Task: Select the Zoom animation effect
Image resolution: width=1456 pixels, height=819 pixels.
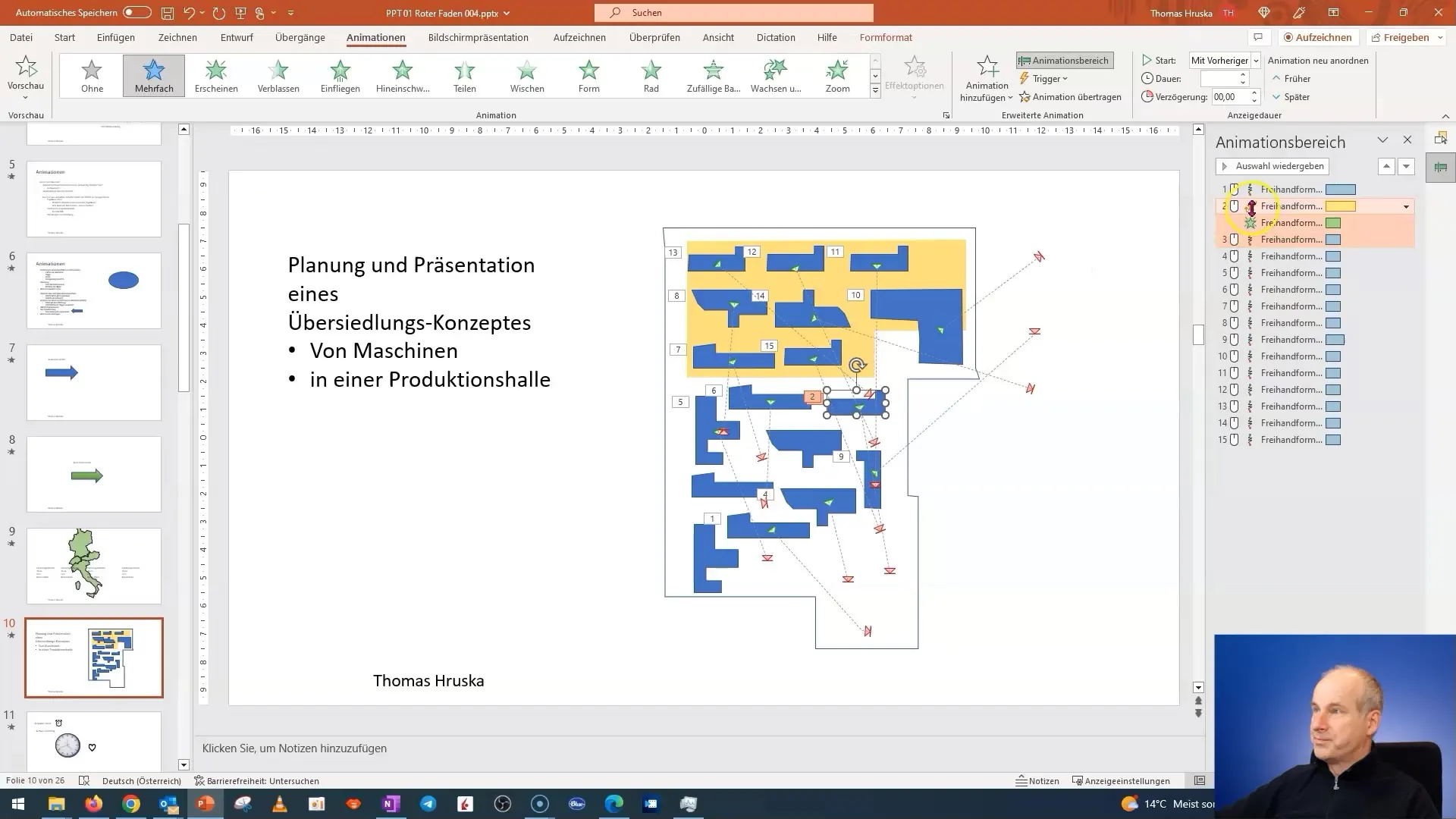Action: point(838,76)
